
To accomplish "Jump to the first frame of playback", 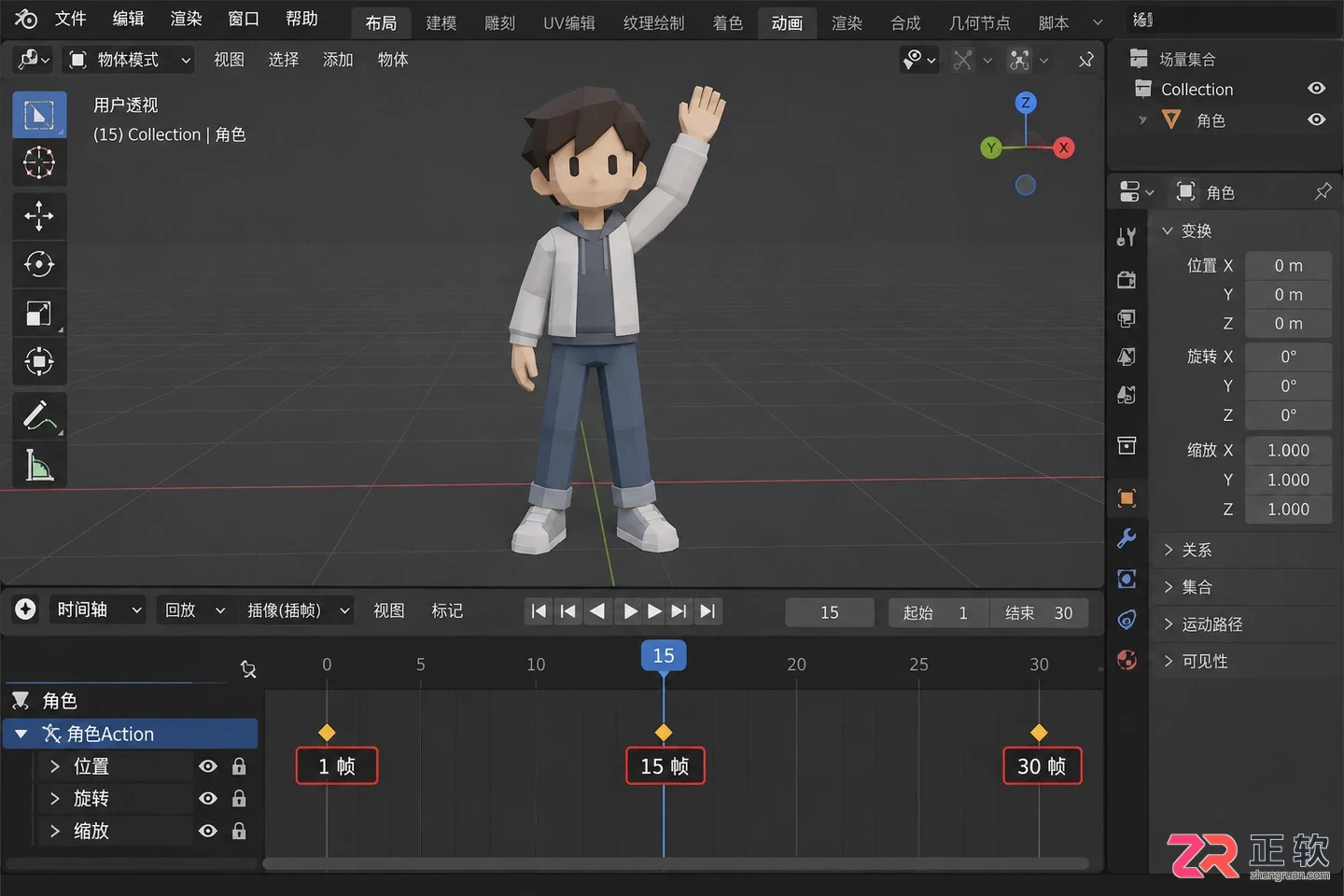I will pos(539,611).
